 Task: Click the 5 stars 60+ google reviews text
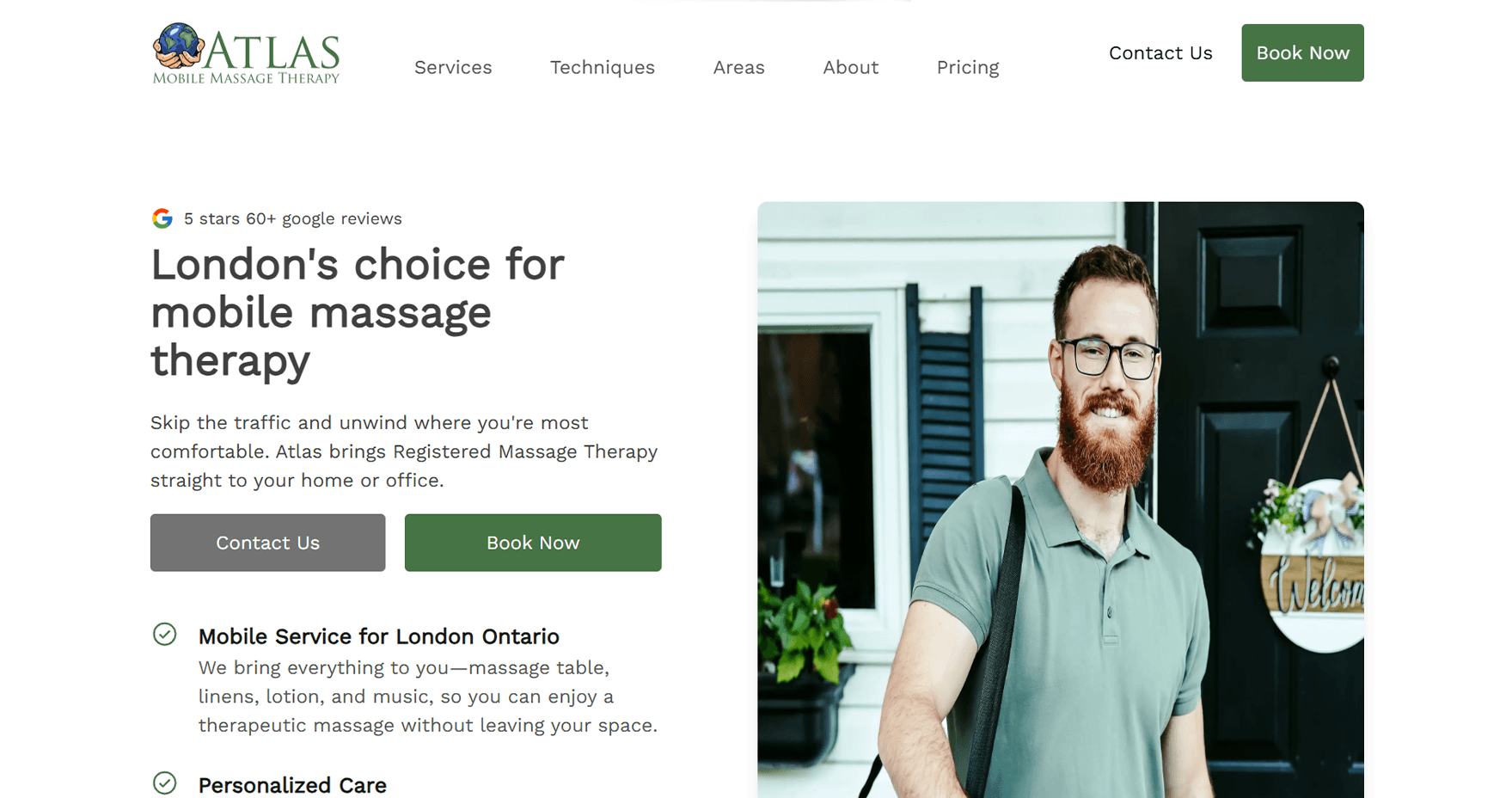[x=293, y=218]
